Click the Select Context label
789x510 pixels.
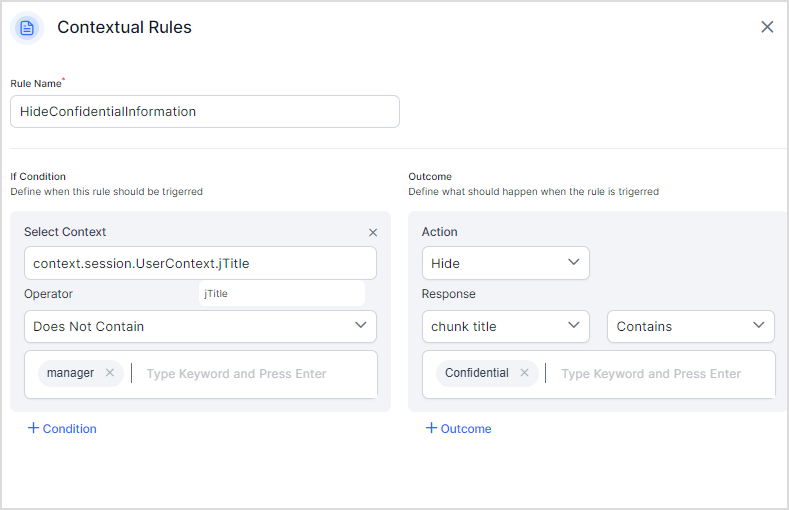[x=65, y=232]
